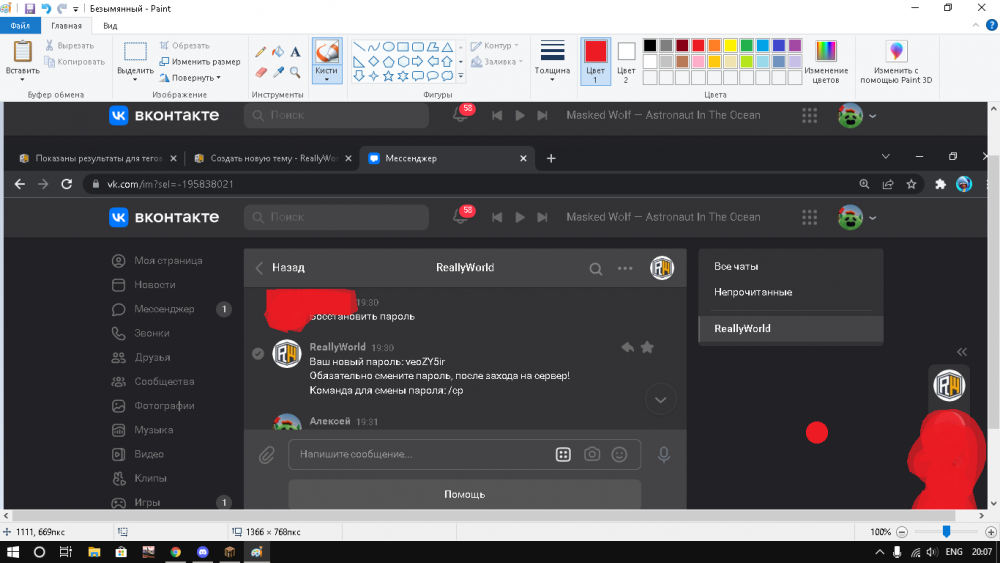Image resolution: width=1000 pixels, height=563 pixels.
Task: Click Crop (Обрезать) in the image group
Action: [x=184, y=45]
